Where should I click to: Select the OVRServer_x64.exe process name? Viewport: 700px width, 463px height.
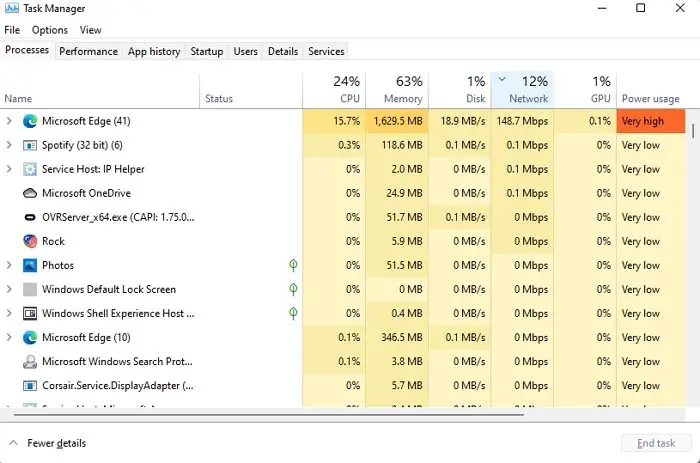click(x=118, y=217)
